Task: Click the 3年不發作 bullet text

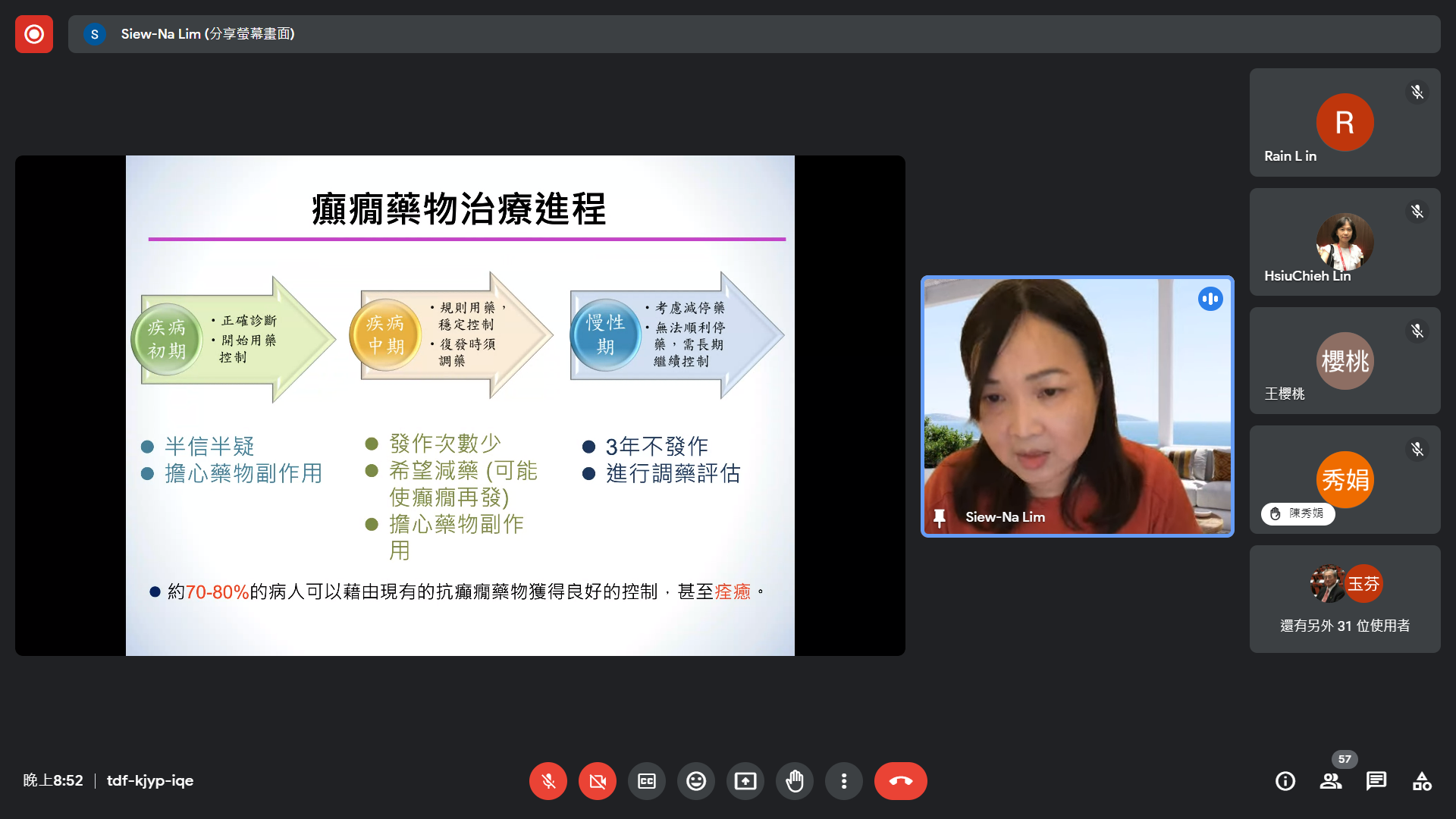Action: (x=657, y=446)
